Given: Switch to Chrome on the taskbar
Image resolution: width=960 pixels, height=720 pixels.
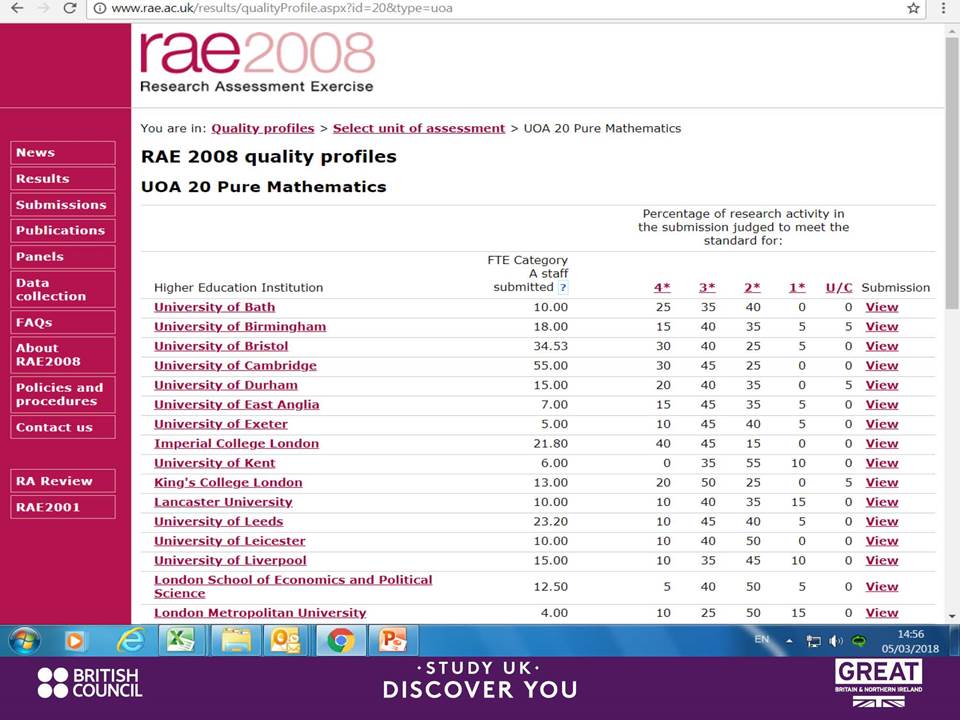Looking at the screenshot, I should click(x=341, y=641).
